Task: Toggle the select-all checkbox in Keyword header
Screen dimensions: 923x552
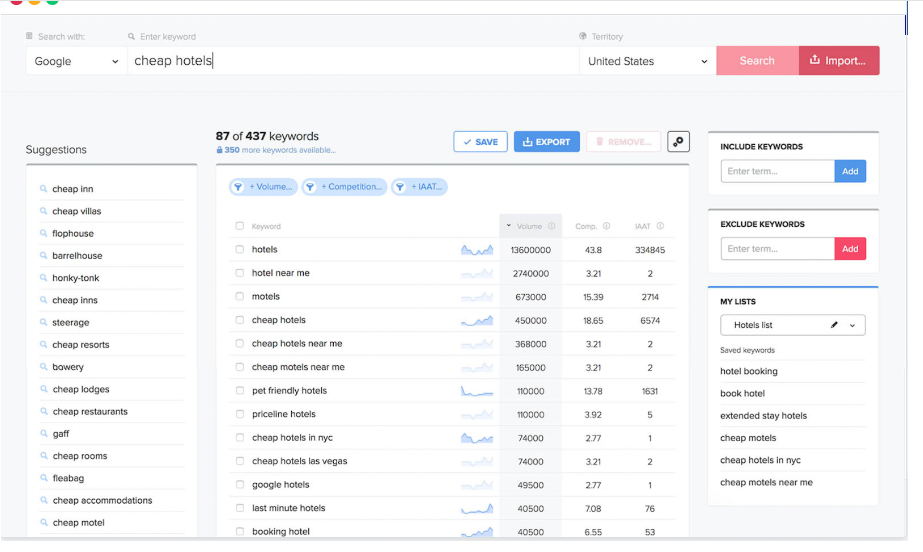Action: coord(240,226)
